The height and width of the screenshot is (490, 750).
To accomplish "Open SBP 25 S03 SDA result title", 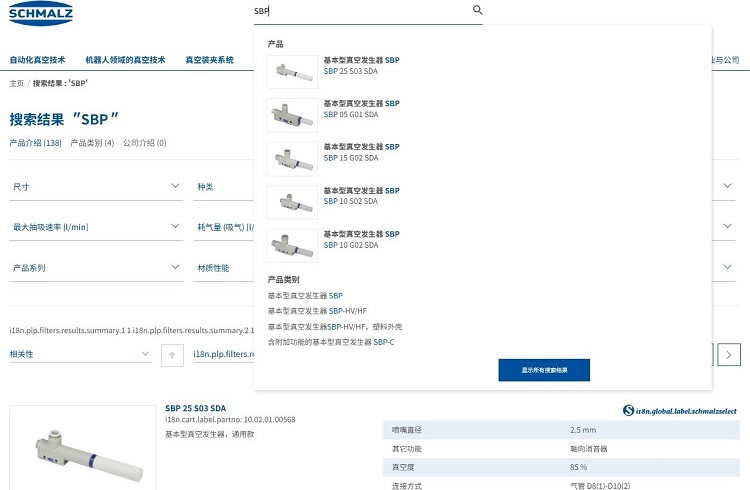I will [x=196, y=408].
